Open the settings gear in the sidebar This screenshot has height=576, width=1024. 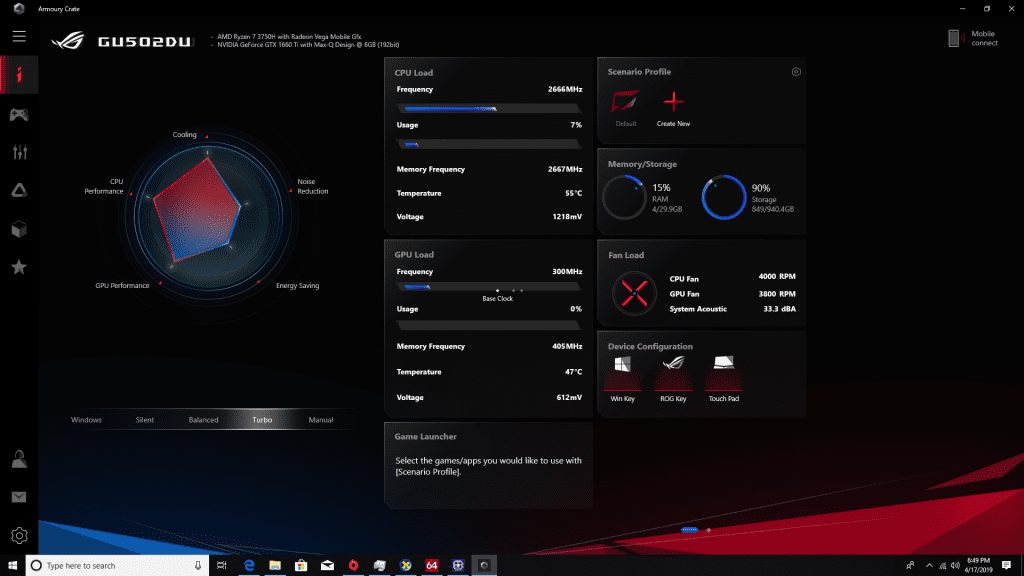coord(19,536)
